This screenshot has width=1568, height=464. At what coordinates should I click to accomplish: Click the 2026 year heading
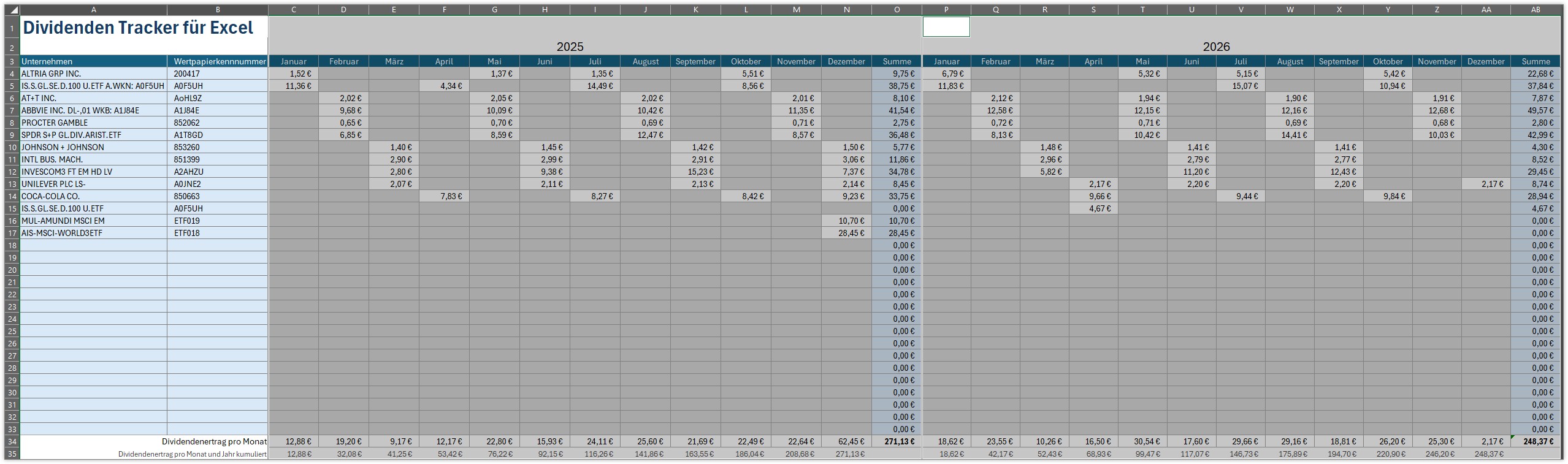[x=1216, y=47]
